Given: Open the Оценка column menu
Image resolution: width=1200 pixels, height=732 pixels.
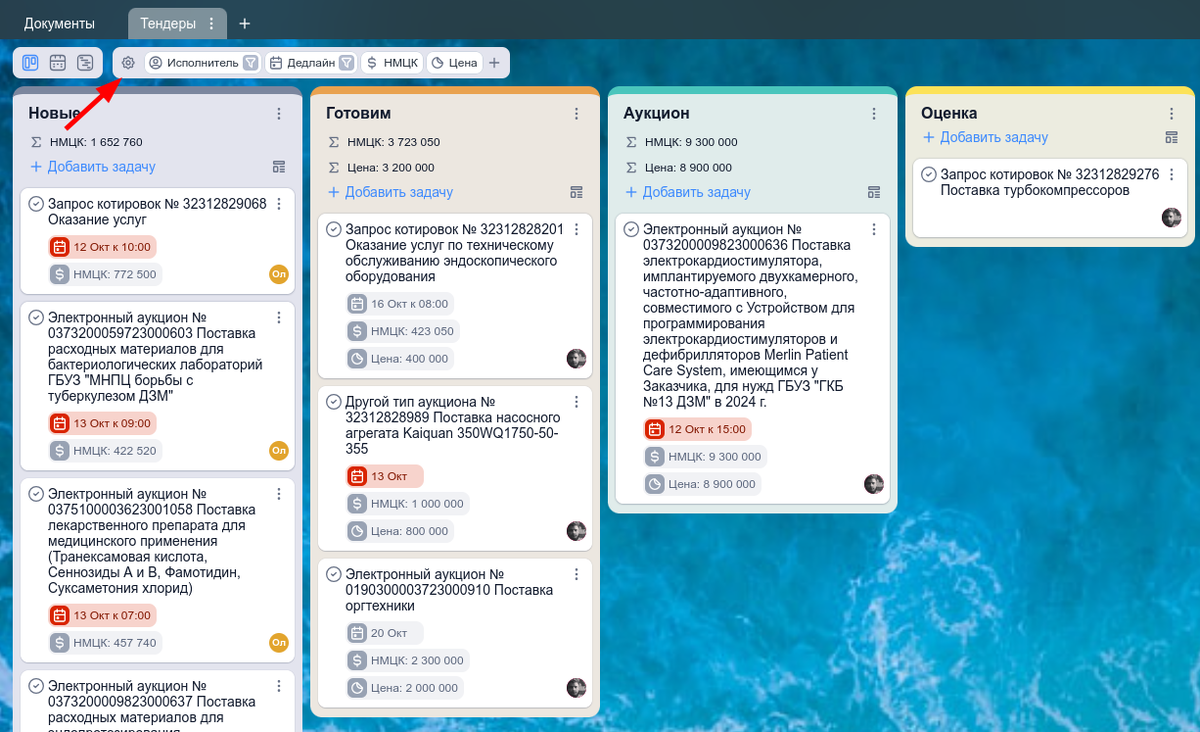Looking at the screenshot, I should 1172,114.
